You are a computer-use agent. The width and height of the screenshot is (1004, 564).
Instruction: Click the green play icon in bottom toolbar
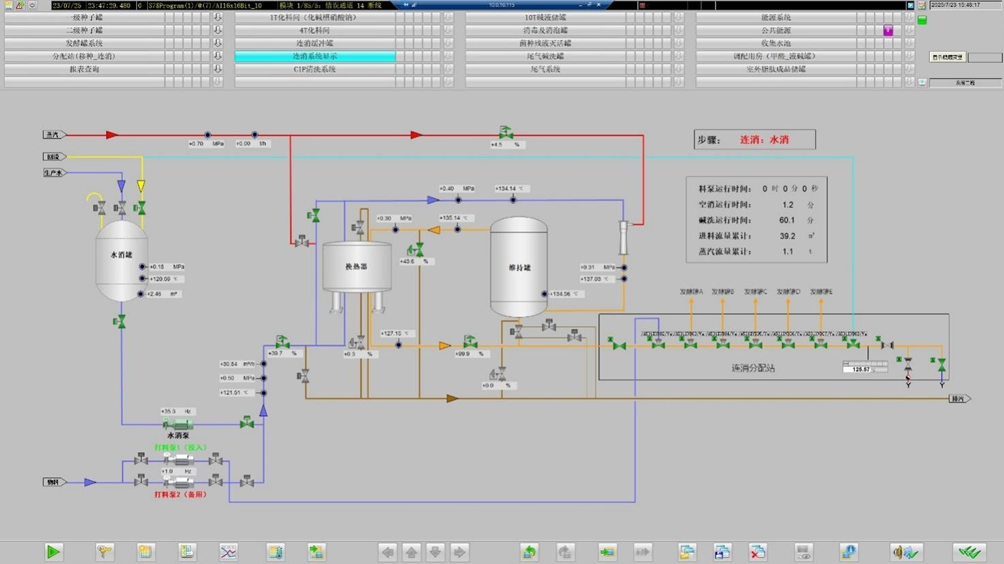[54, 551]
